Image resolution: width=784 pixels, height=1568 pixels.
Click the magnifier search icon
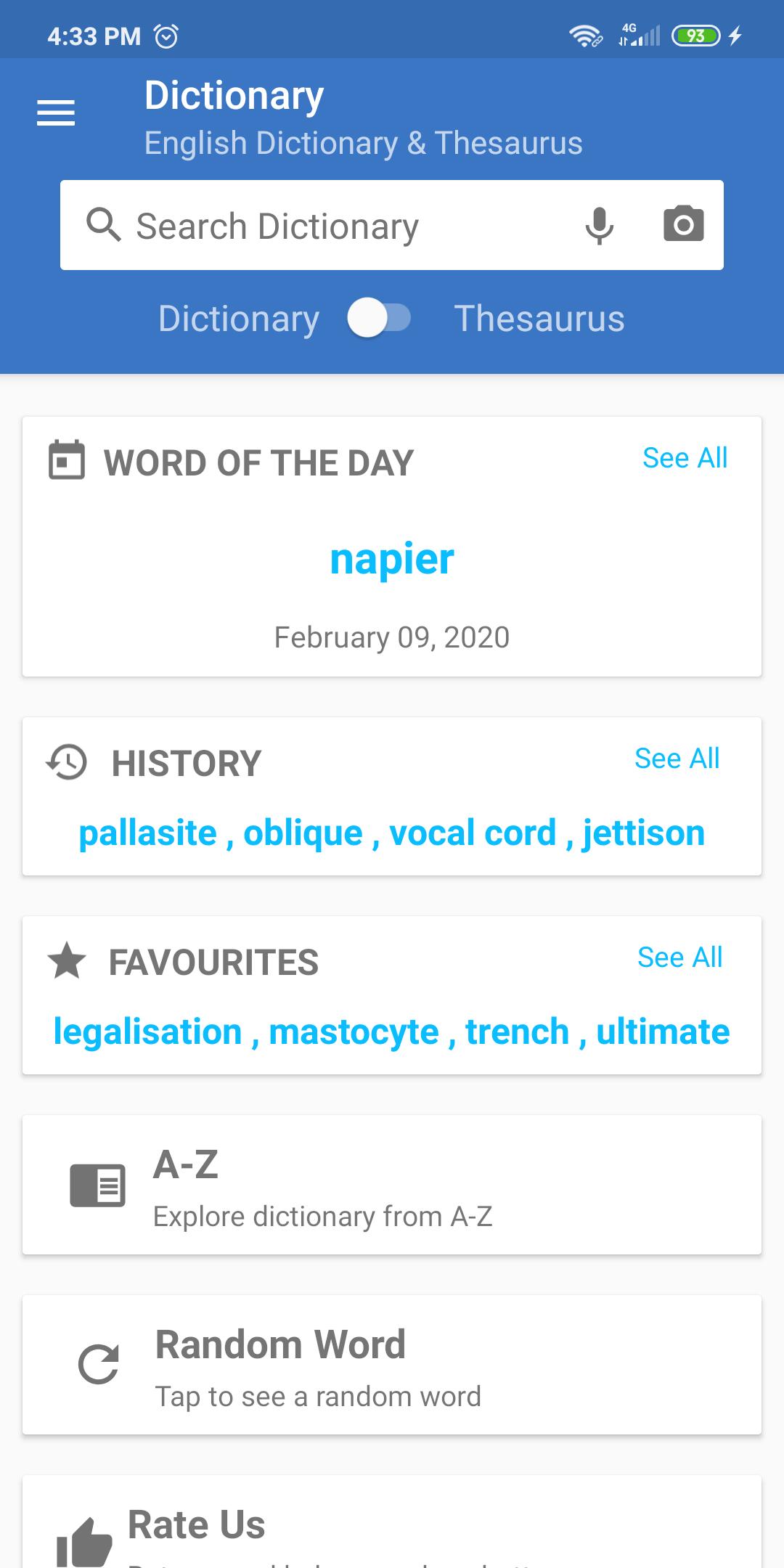point(103,225)
